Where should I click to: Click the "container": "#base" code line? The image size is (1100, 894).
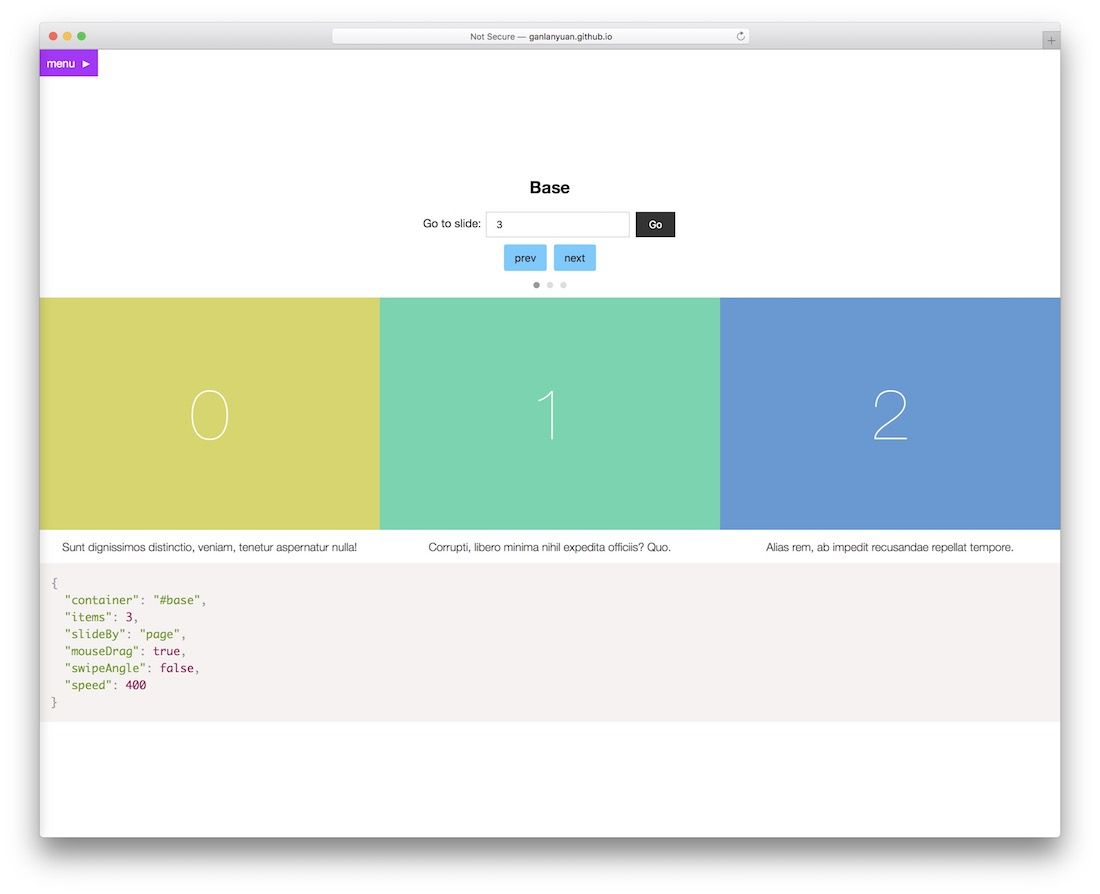pos(135,600)
